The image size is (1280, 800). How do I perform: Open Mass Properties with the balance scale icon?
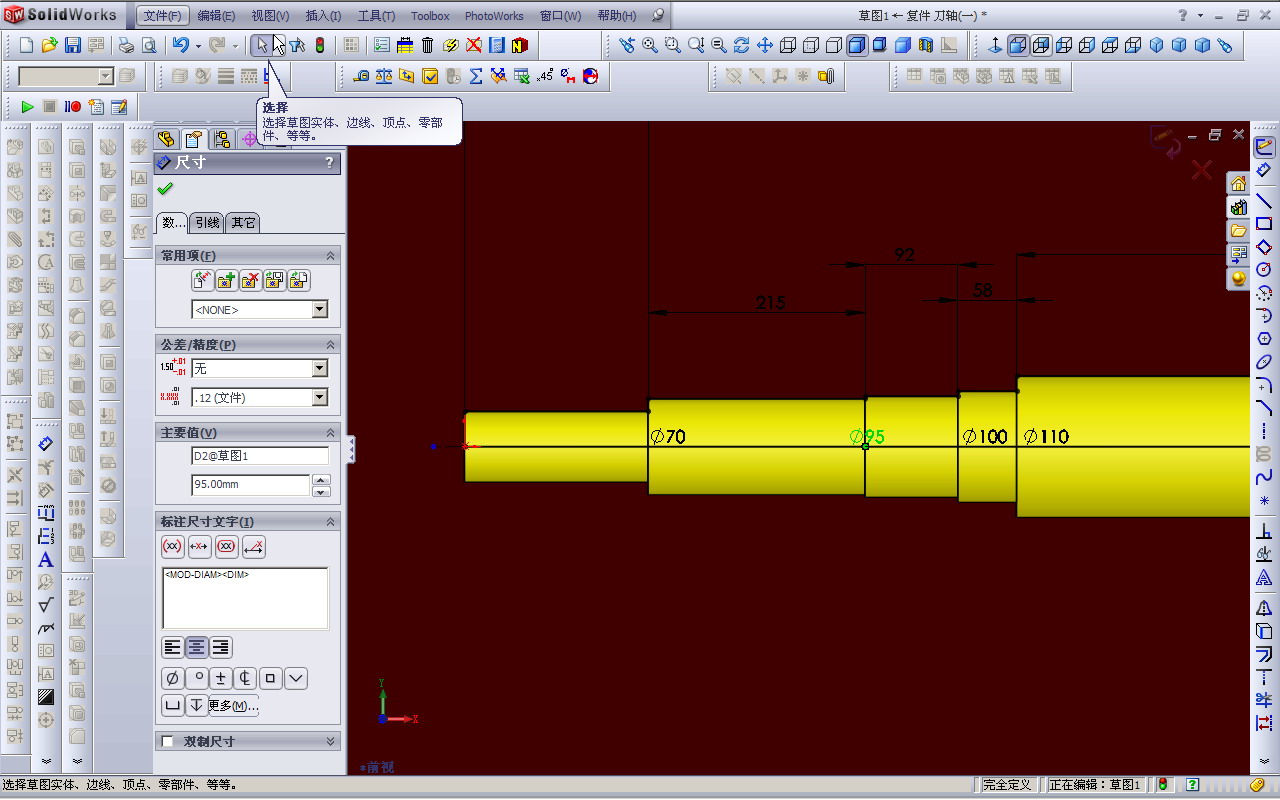click(384, 76)
